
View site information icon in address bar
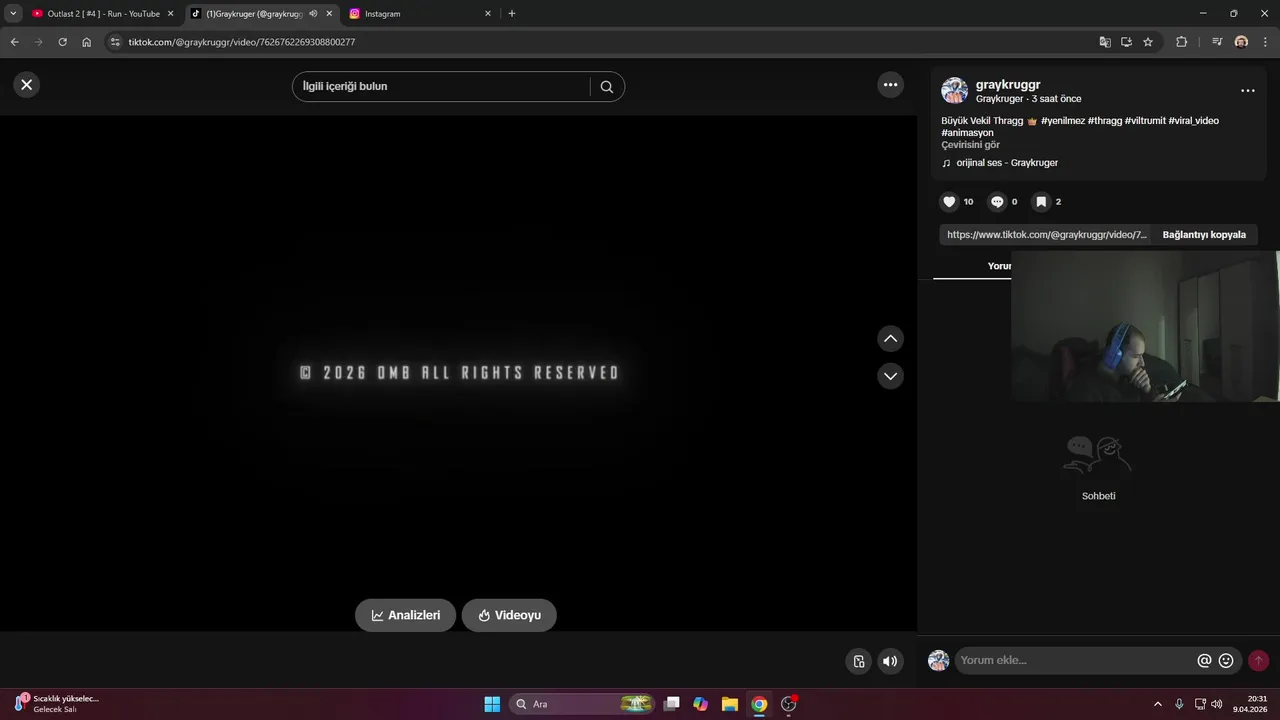click(x=115, y=42)
